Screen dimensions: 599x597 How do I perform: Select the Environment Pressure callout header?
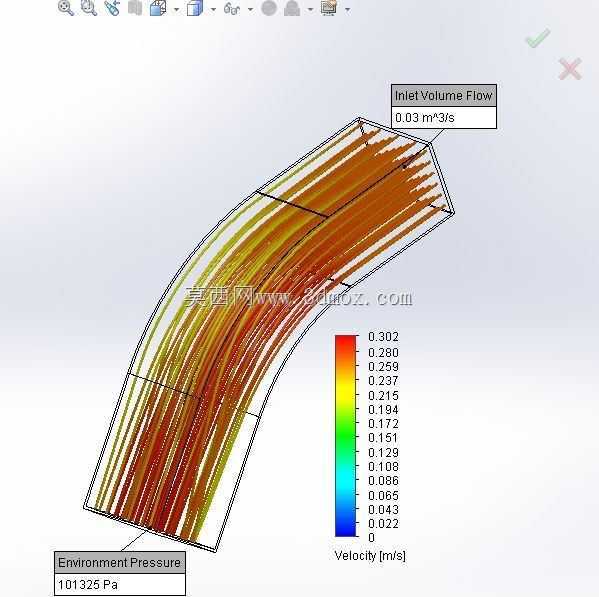point(120,562)
